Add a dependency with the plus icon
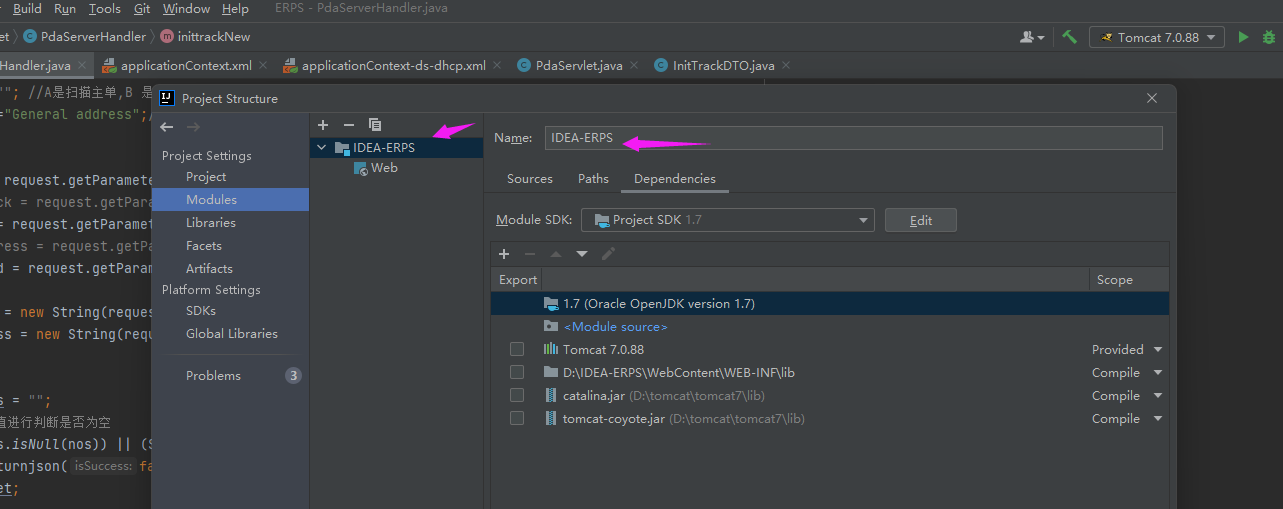1283x509 pixels. 504,254
